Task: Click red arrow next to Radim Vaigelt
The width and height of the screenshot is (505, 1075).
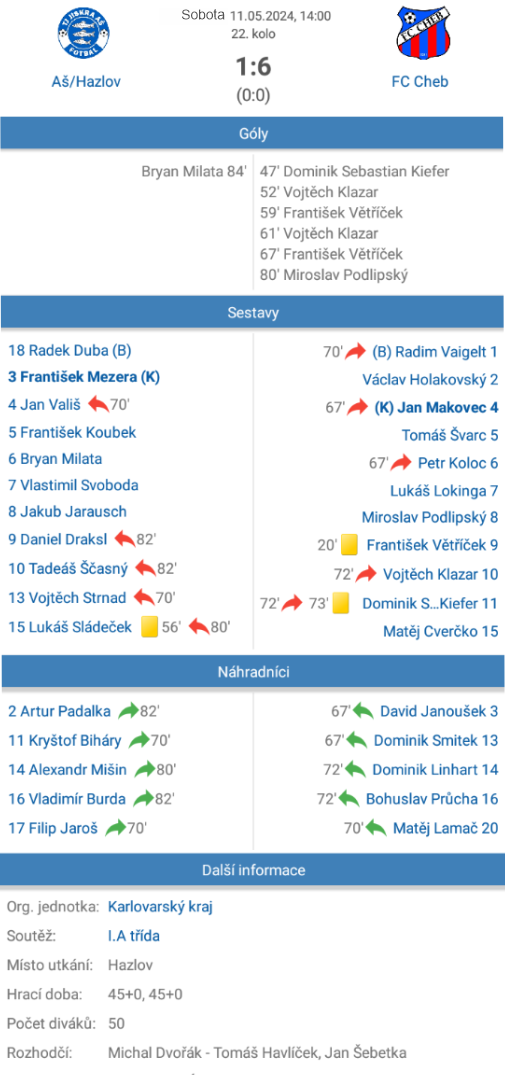Action: 356,352
